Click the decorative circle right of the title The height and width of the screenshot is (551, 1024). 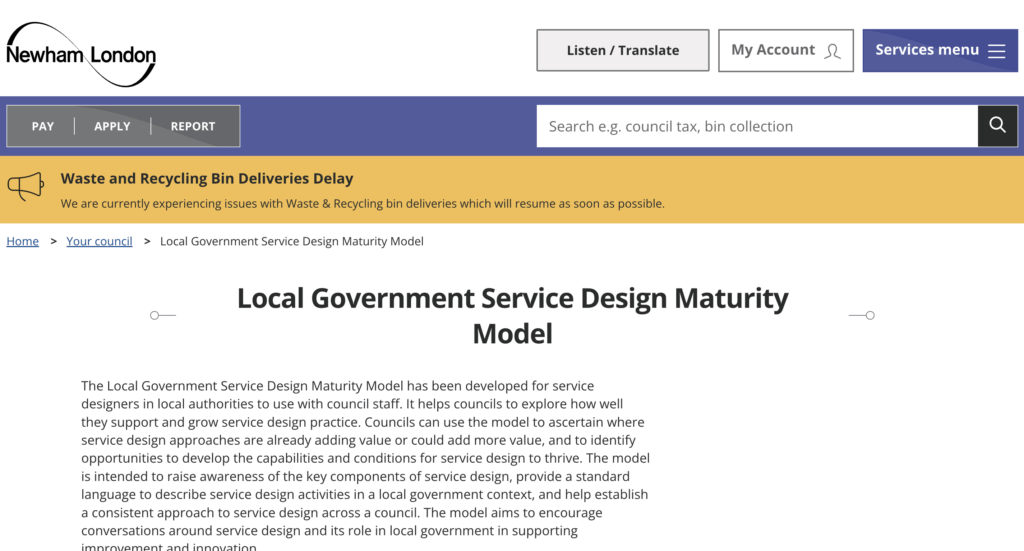(870, 315)
